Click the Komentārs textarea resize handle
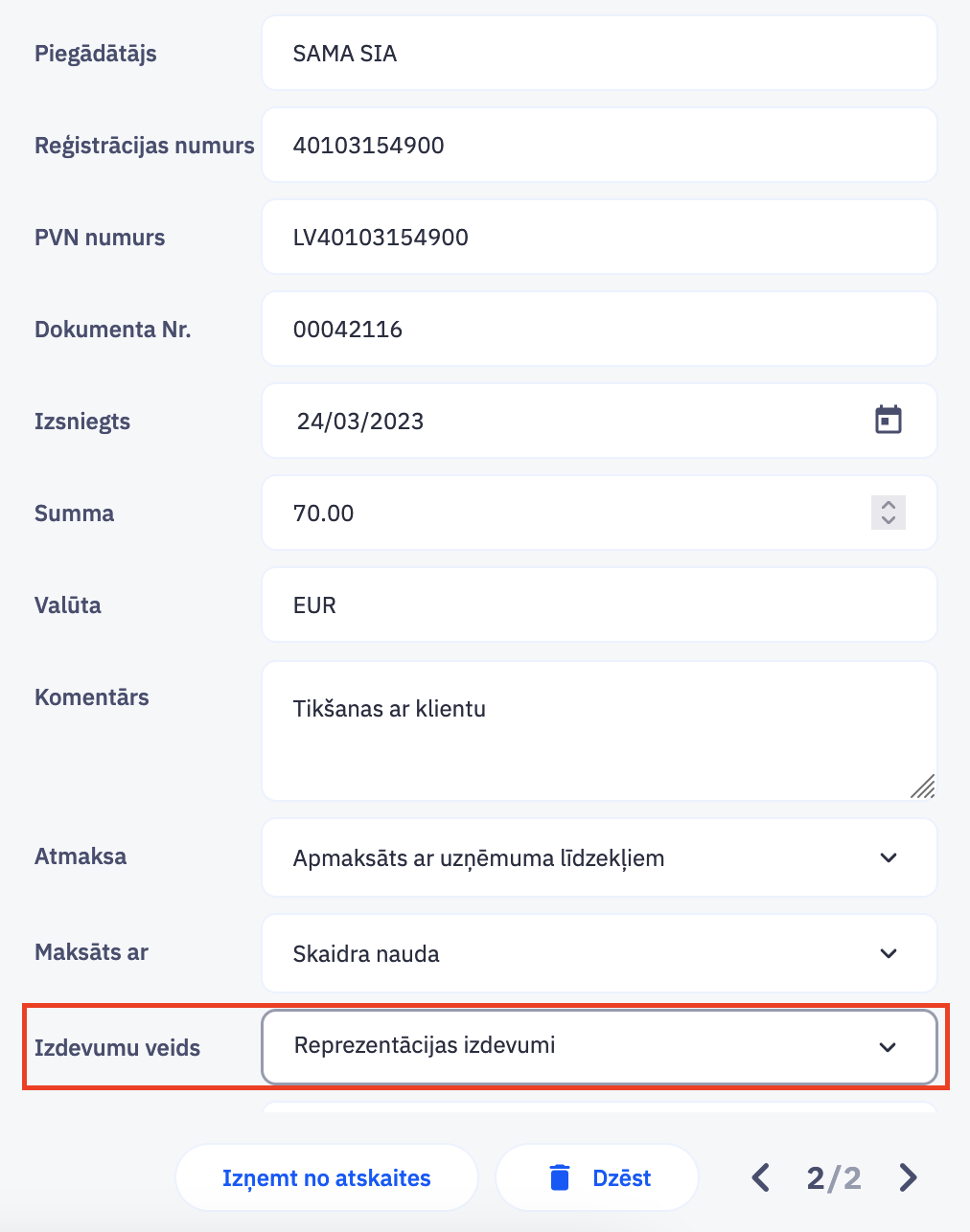This screenshot has width=970, height=1232. pos(922,787)
